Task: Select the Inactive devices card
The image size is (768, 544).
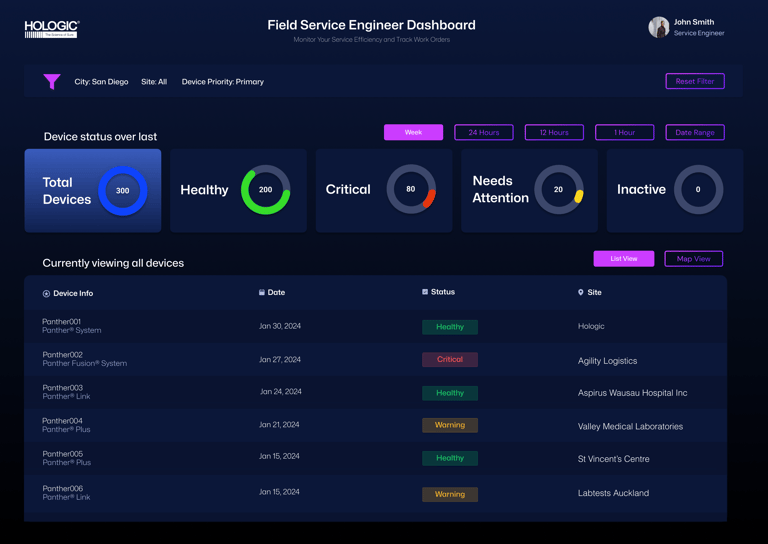Action: click(x=675, y=190)
